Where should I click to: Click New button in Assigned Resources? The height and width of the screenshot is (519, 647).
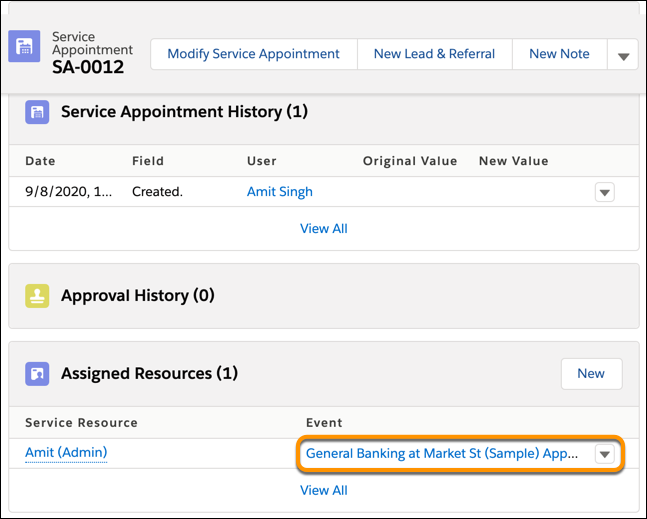tap(591, 374)
